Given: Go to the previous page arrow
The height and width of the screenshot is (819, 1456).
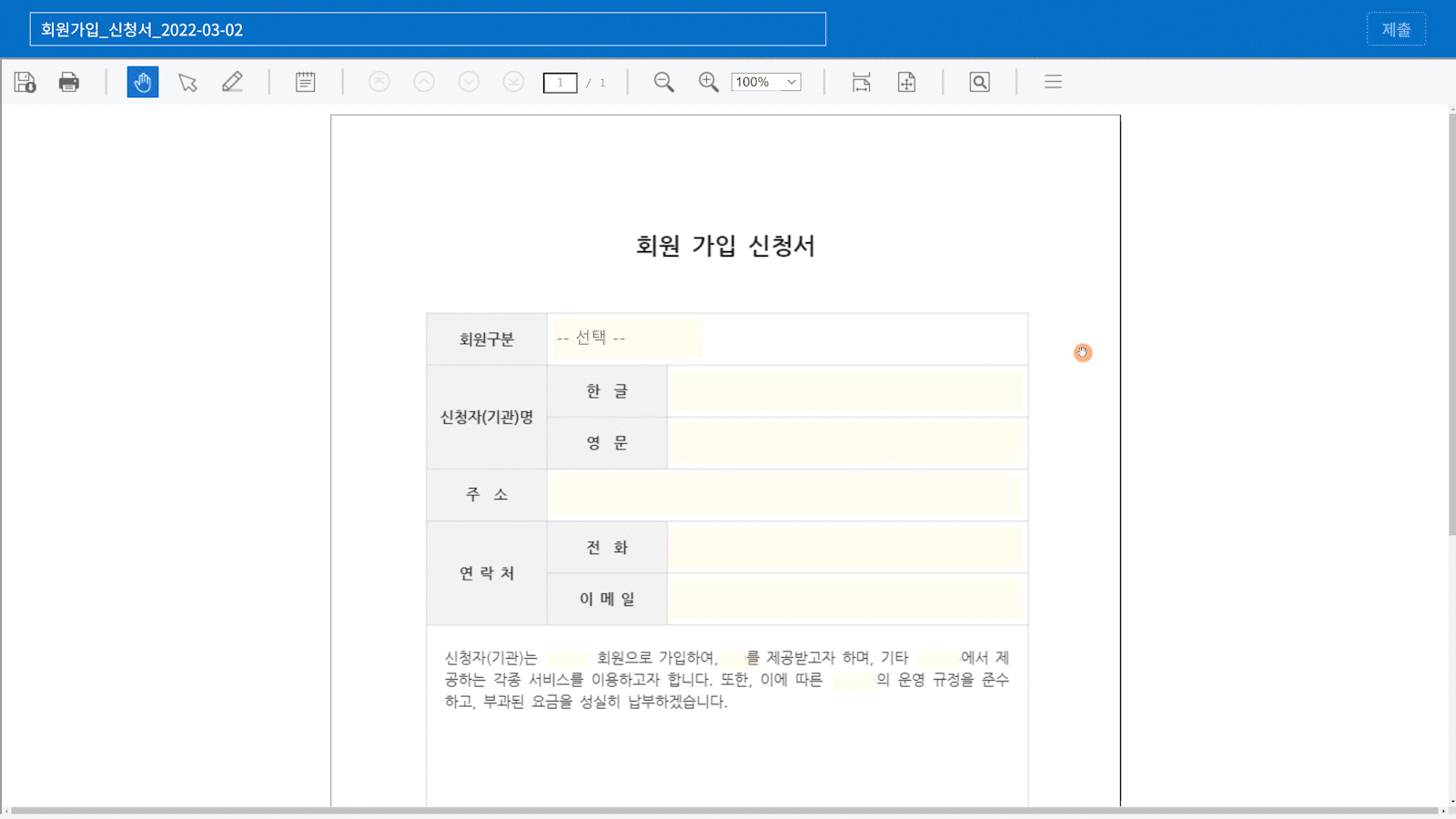Looking at the screenshot, I should [x=424, y=82].
